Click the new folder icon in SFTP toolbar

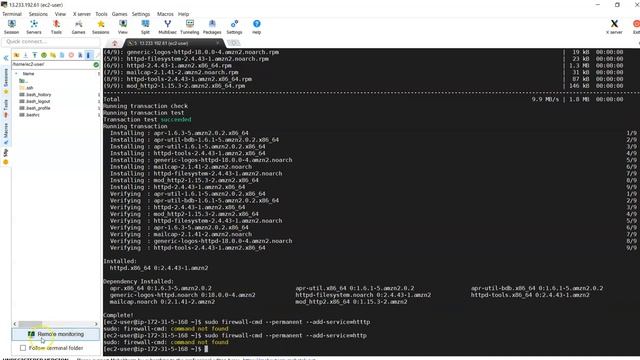tap(53, 55)
